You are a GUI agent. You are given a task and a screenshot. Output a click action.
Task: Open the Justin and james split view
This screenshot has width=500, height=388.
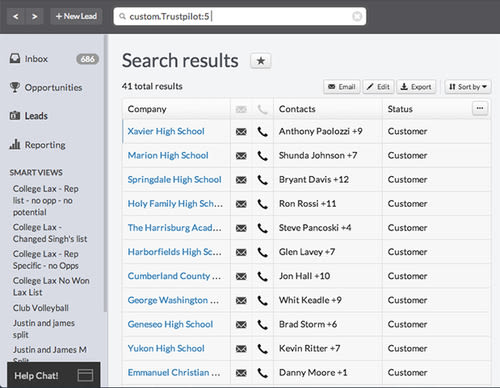pyautogui.click(x=44, y=329)
